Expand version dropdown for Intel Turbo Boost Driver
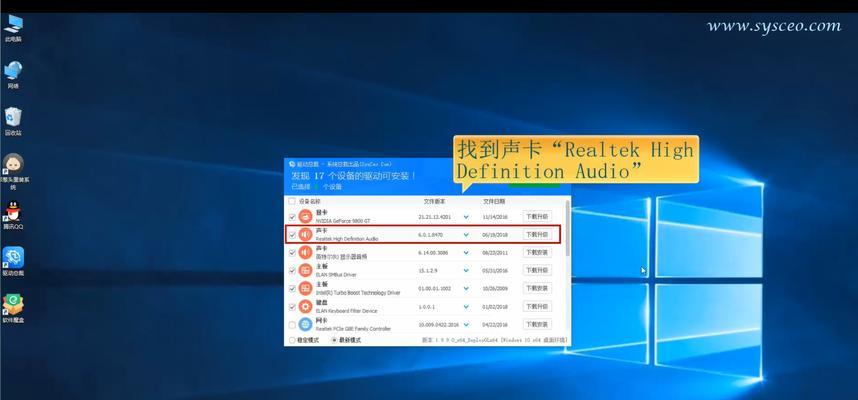Viewport: 858px width, 400px height. coord(466,288)
